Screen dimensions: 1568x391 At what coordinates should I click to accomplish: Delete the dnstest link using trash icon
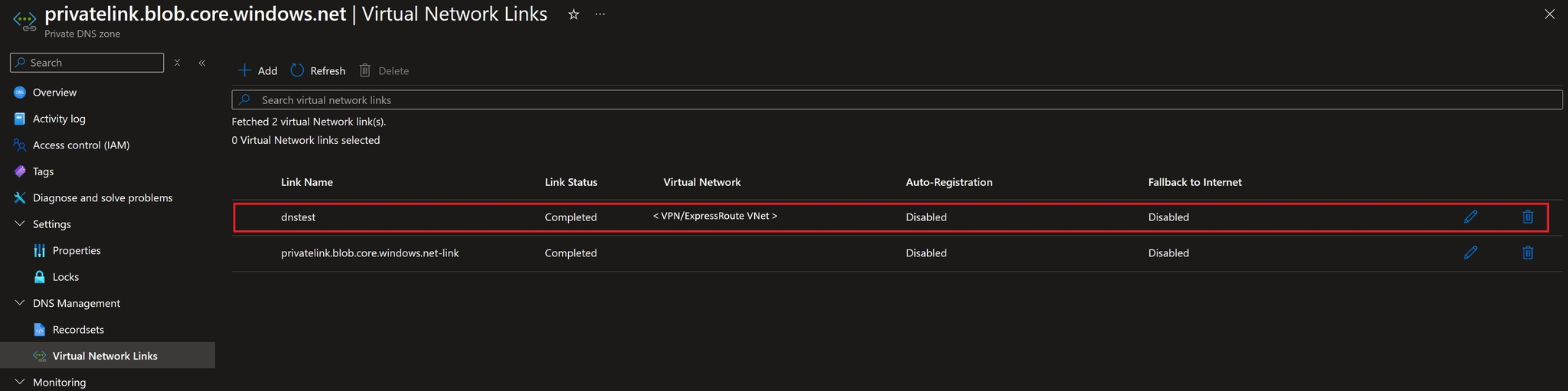[x=1527, y=217]
